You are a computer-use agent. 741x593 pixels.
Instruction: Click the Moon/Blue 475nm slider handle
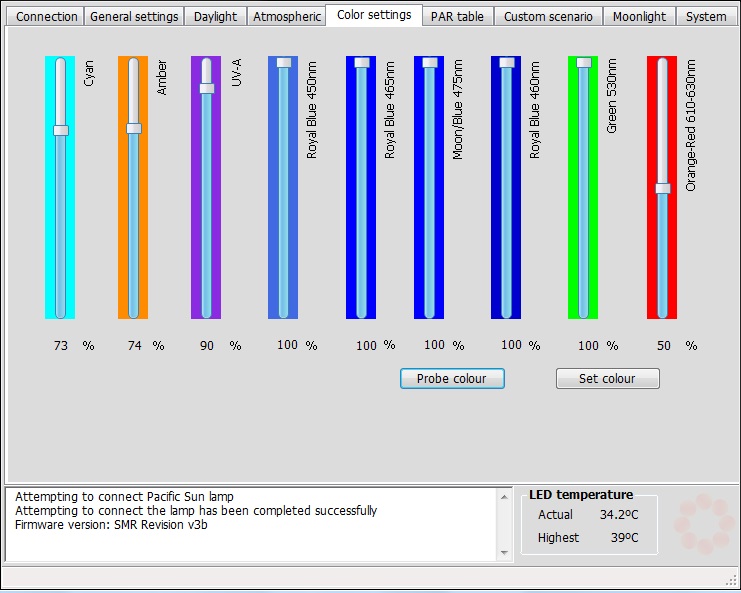pos(430,62)
